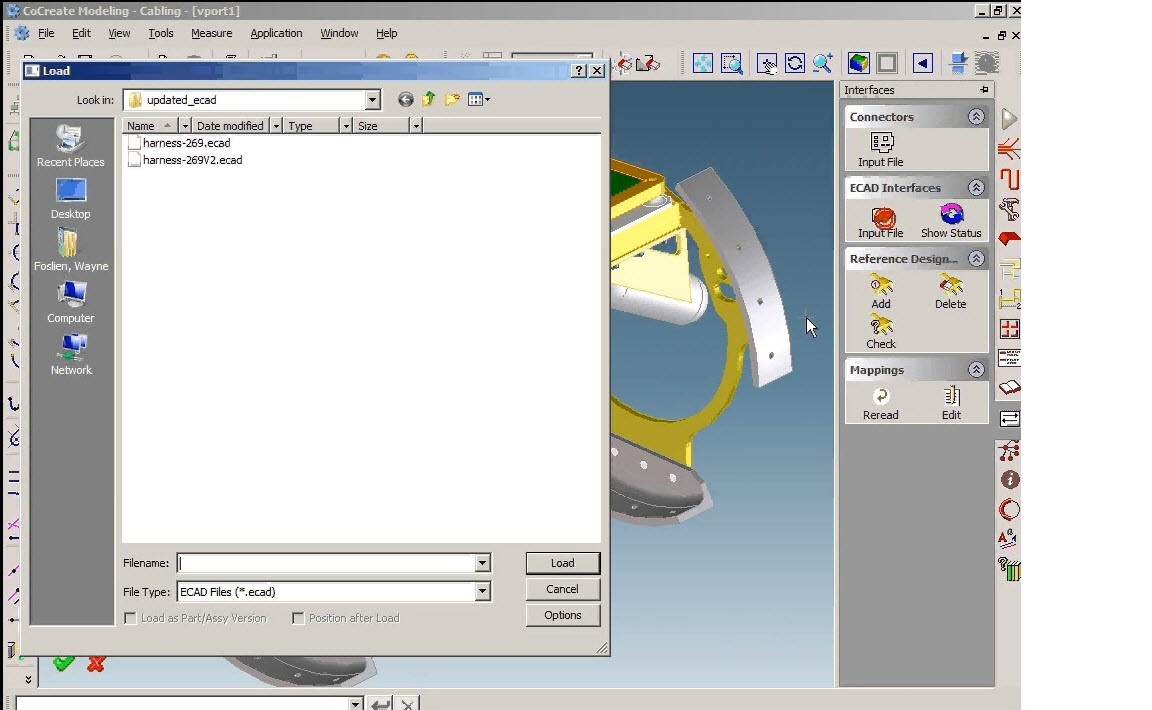Open the Tools menu
This screenshot has width=1152, height=710.
tap(161, 33)
